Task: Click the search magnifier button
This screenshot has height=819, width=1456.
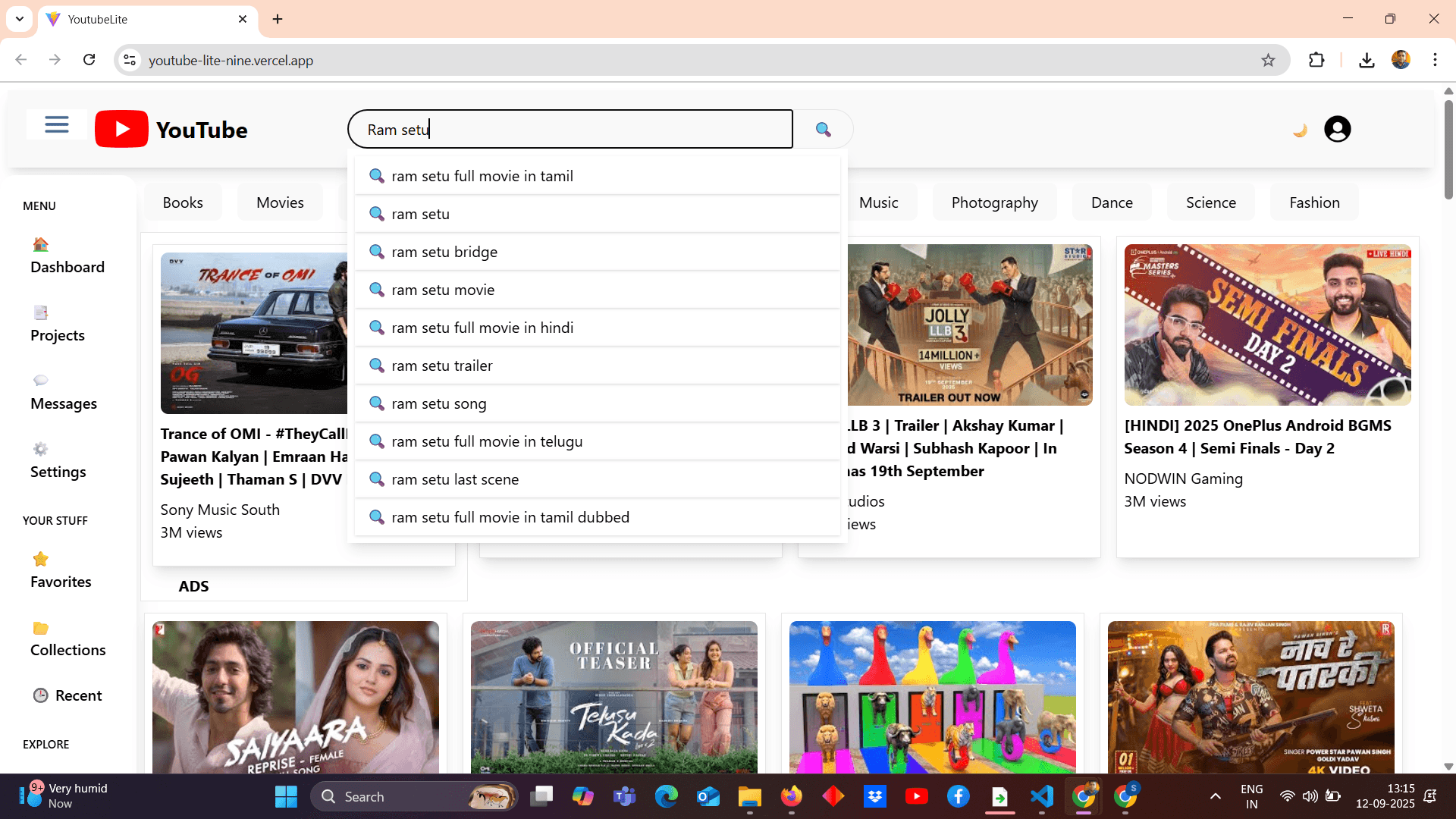Action: coord(824,130)
